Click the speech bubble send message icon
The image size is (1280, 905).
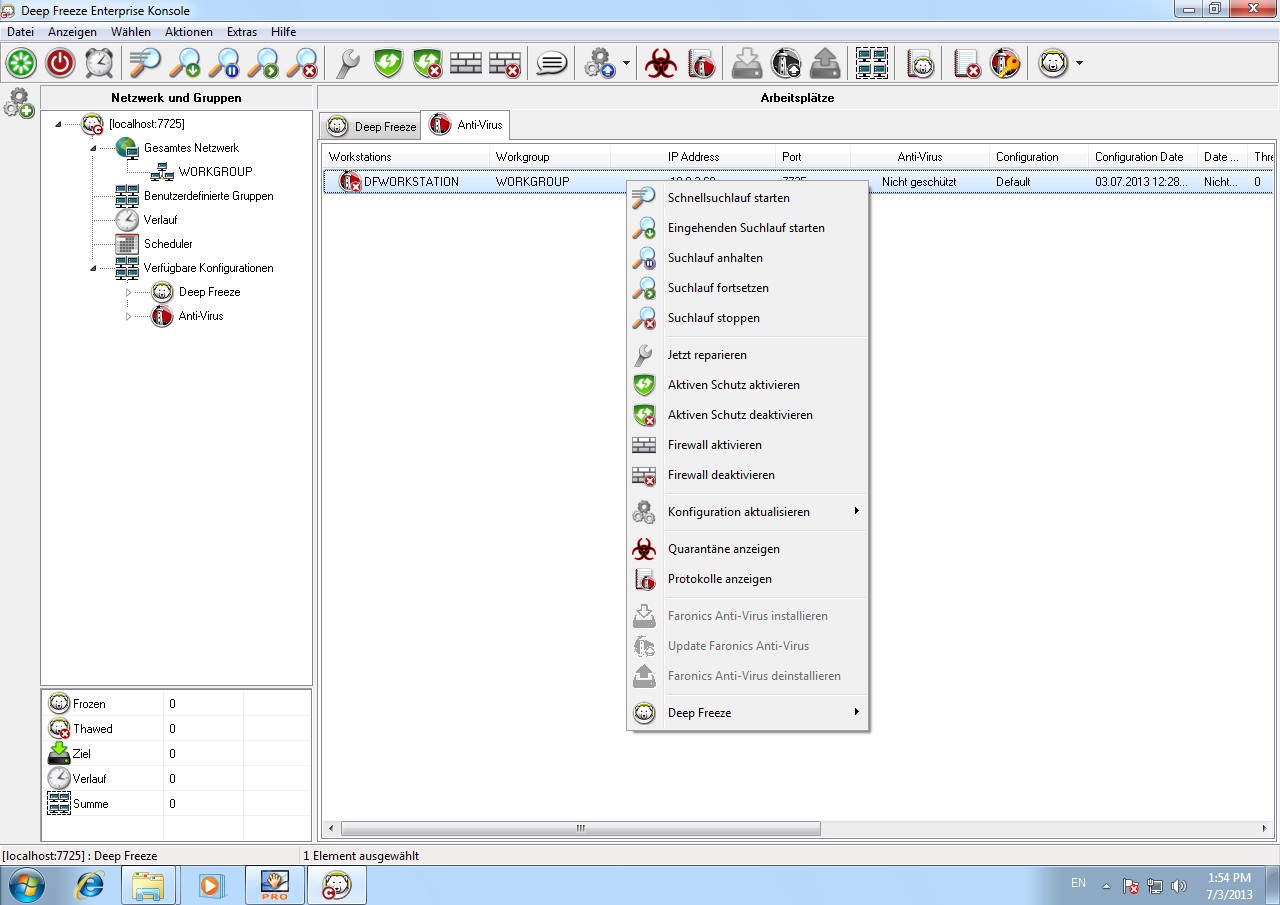(x=551, y=64)
